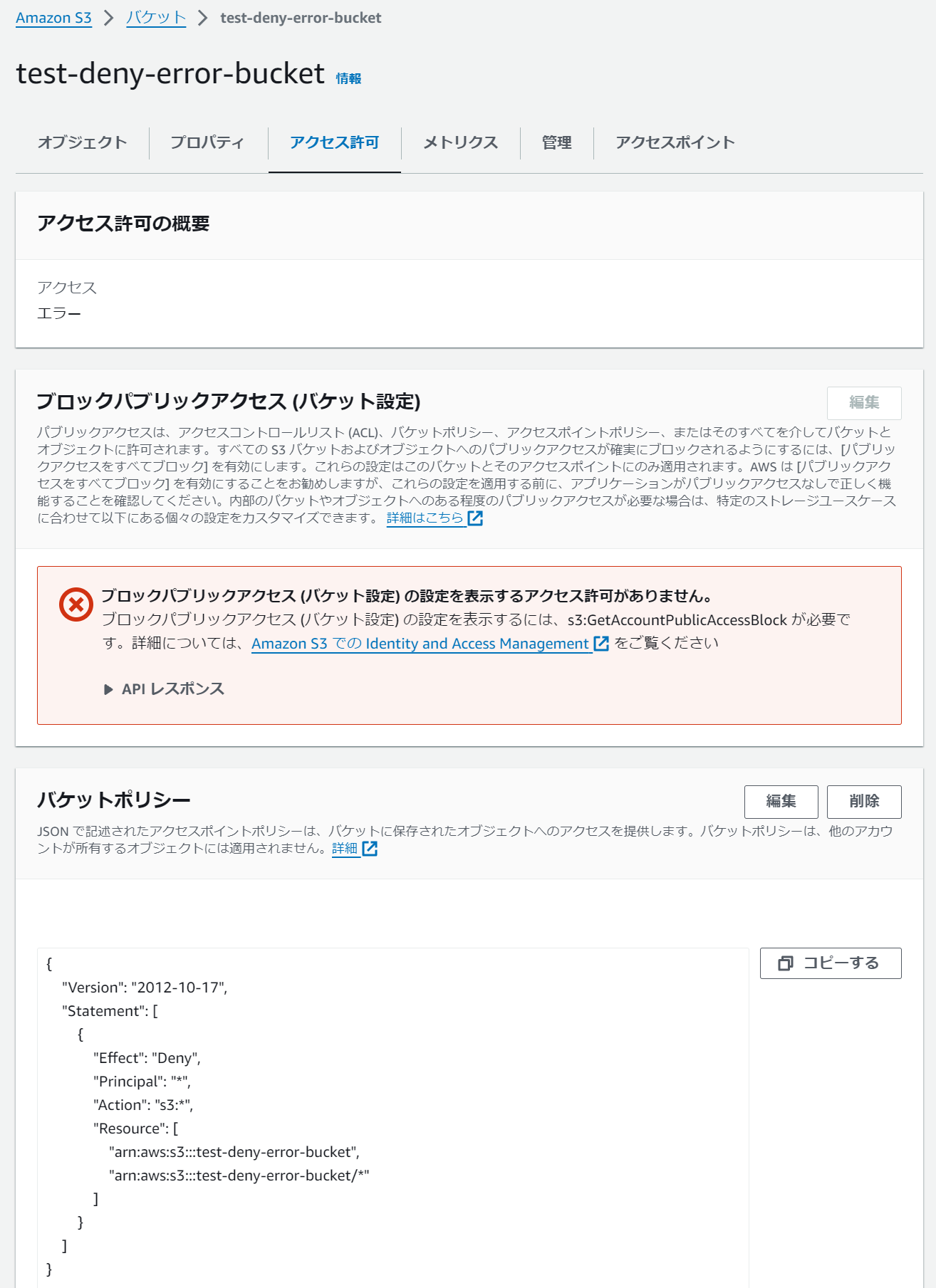Viewport: 936px width, 1288px height.
Task: Click the エラー access status text
Action: [59, 313]
